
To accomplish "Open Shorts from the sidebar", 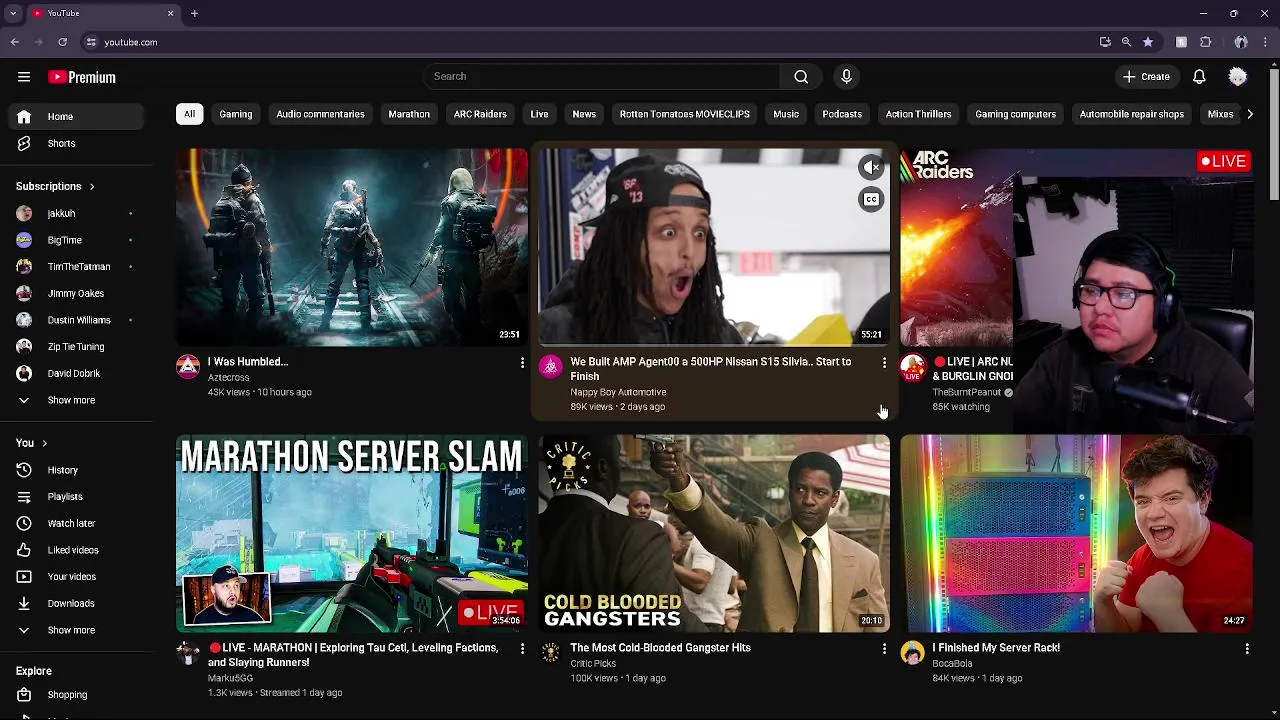I will pyautogui.click(x=76, y=143).
